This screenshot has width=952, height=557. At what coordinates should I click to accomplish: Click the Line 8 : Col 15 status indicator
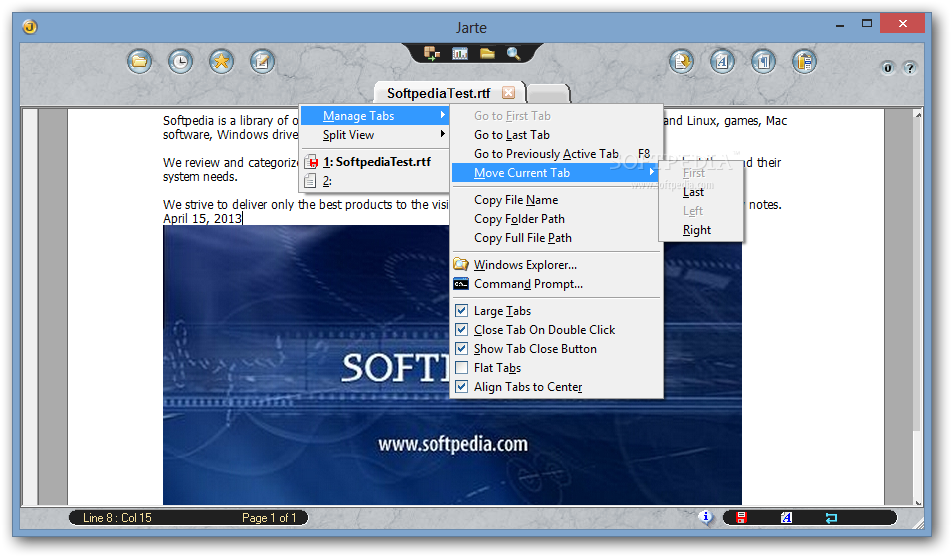(x=117, y=518)
